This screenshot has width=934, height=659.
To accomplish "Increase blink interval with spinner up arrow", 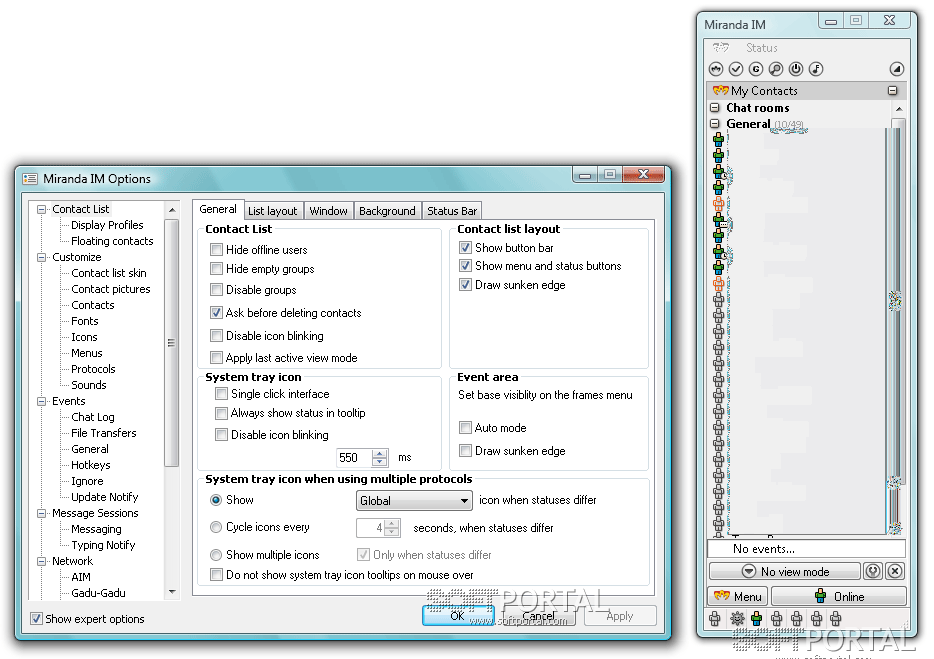I will pyautogui.click(x=379, y=453).
